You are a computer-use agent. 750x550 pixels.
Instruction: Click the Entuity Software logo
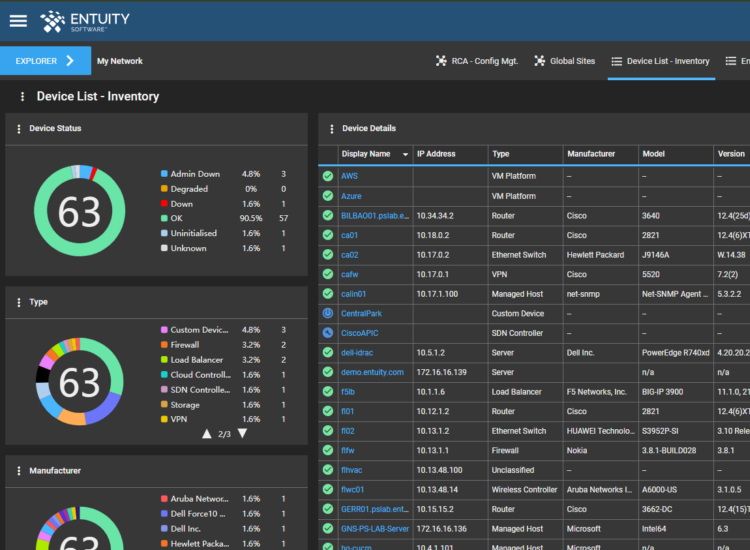pos(85,22)
